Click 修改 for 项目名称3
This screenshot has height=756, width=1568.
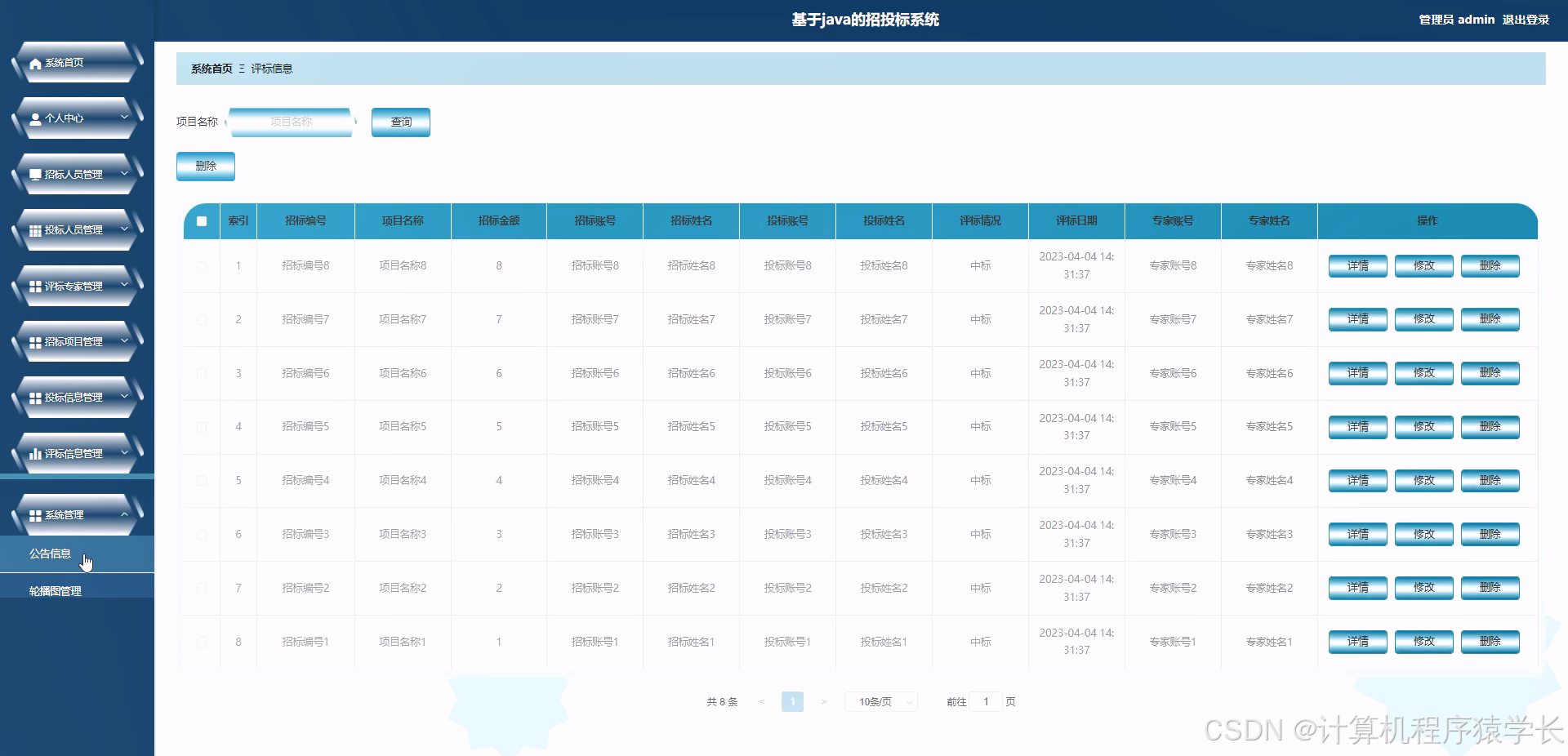(x=1423, y=535)
